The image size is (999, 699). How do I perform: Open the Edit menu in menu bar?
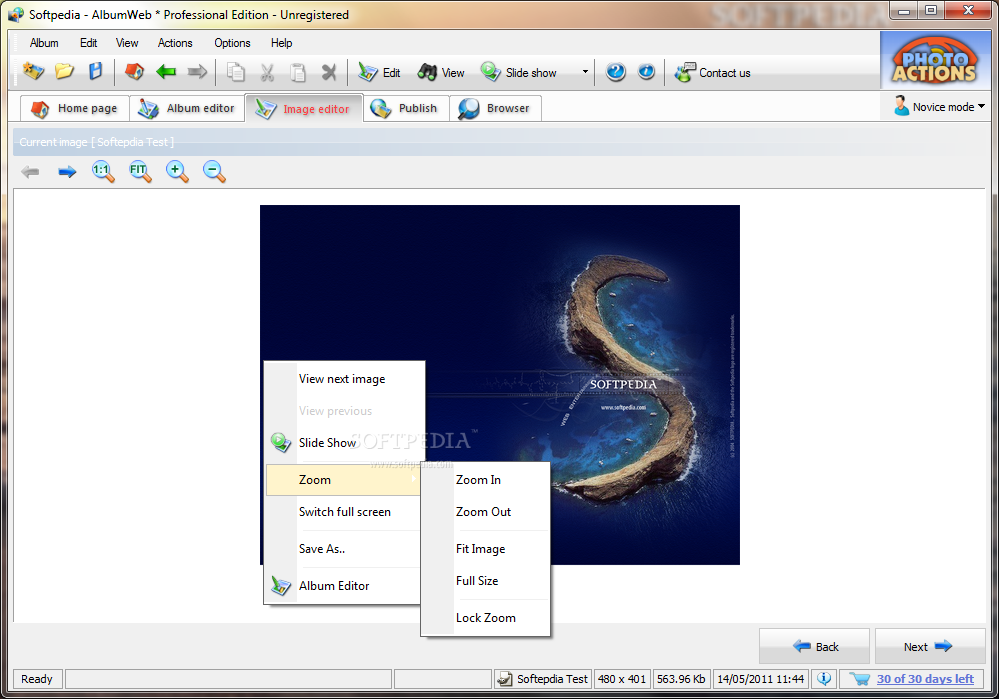pos(89,43)
